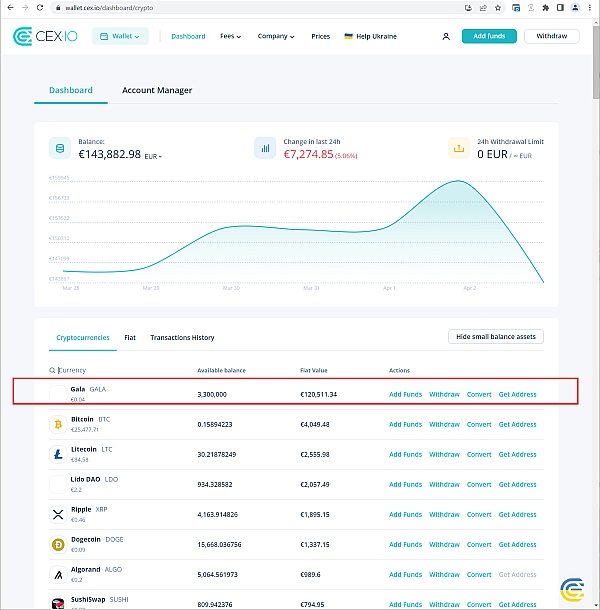Go back using browser back arrow

coord(11,7)
